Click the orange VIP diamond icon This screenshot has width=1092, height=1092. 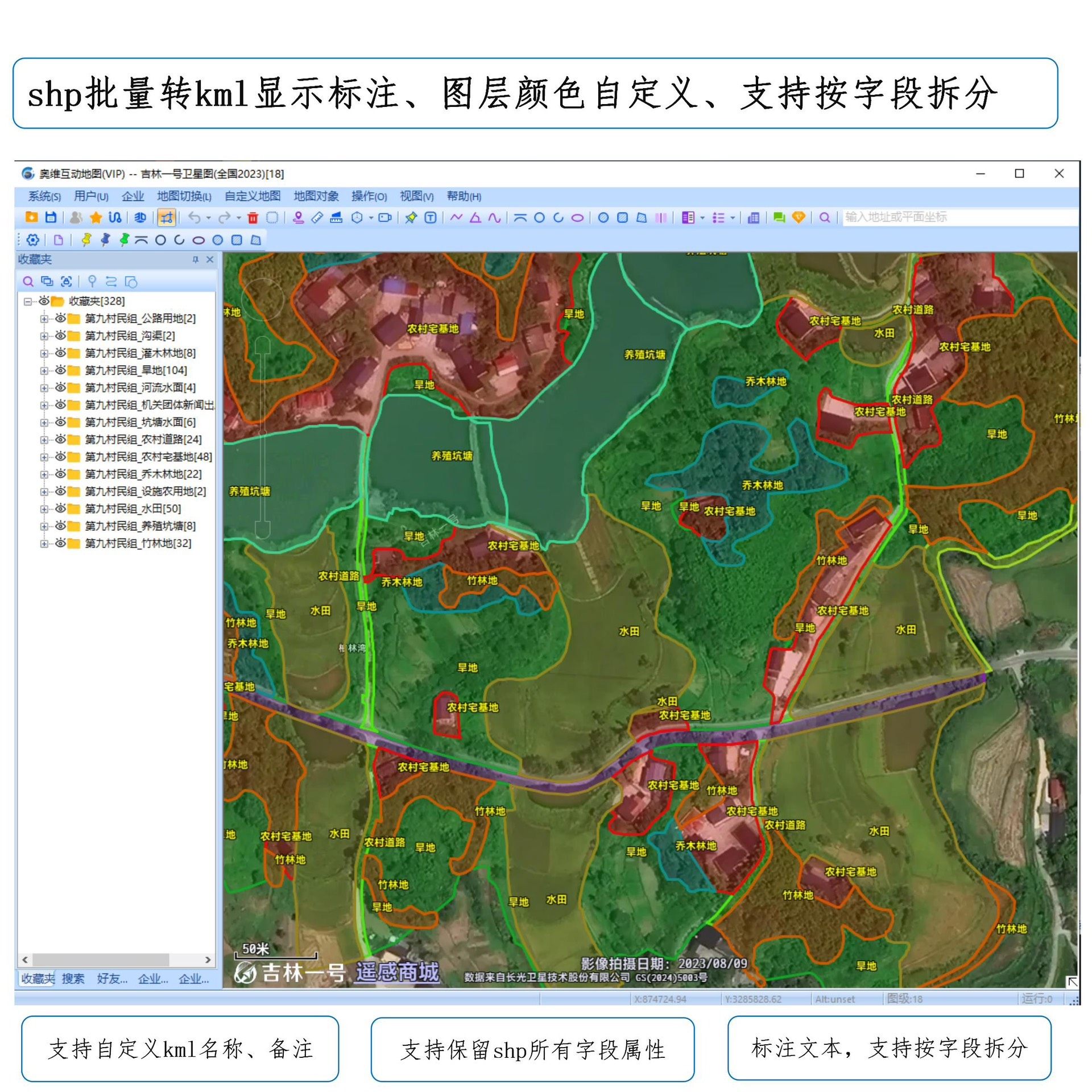(799, 217)
